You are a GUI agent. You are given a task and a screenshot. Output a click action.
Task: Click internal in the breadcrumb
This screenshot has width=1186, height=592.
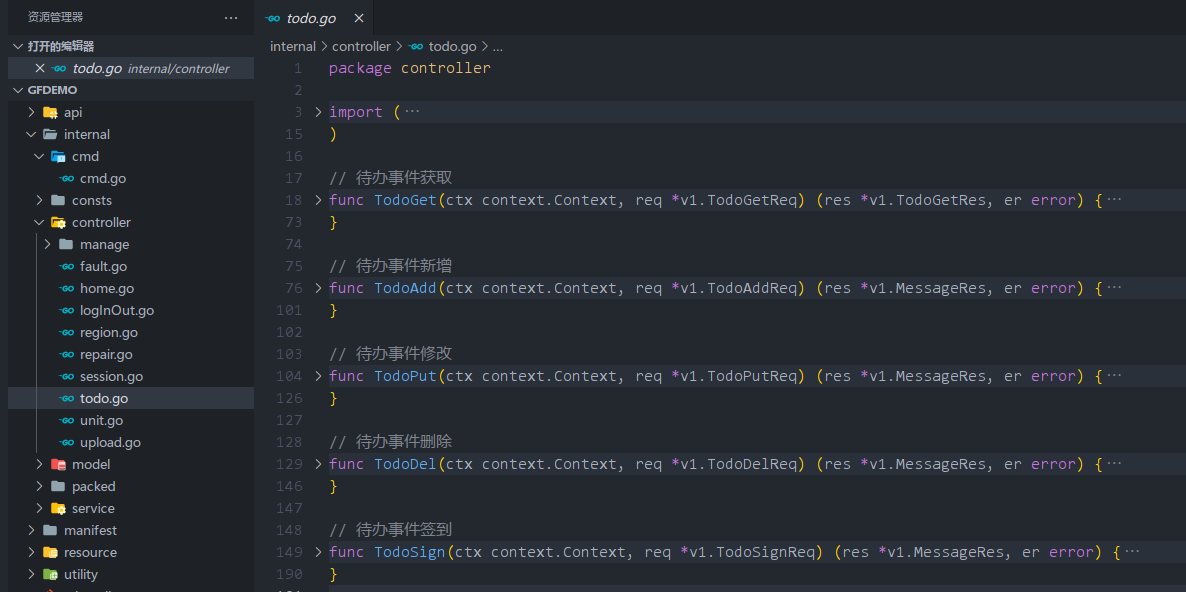tap(293, 46)
